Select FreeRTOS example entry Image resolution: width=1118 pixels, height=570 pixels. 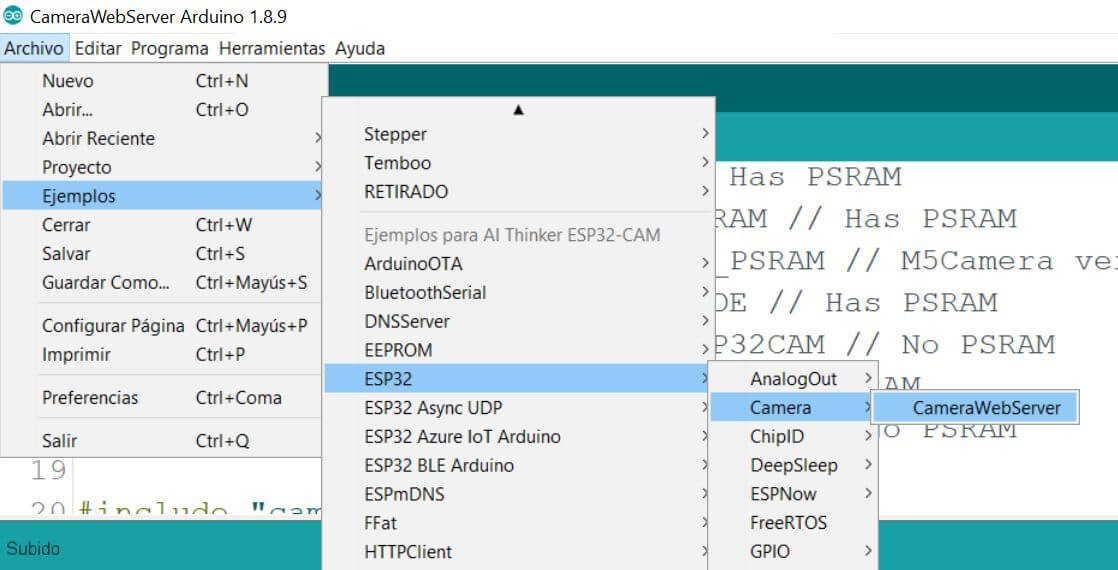(x=788, y=523)
